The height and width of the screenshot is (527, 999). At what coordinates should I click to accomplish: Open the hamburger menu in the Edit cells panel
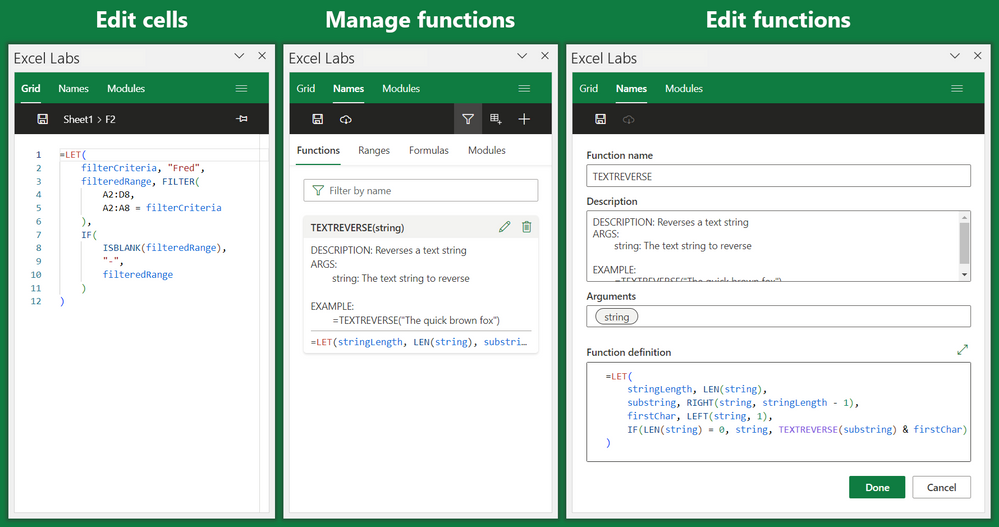click(241, 88)
